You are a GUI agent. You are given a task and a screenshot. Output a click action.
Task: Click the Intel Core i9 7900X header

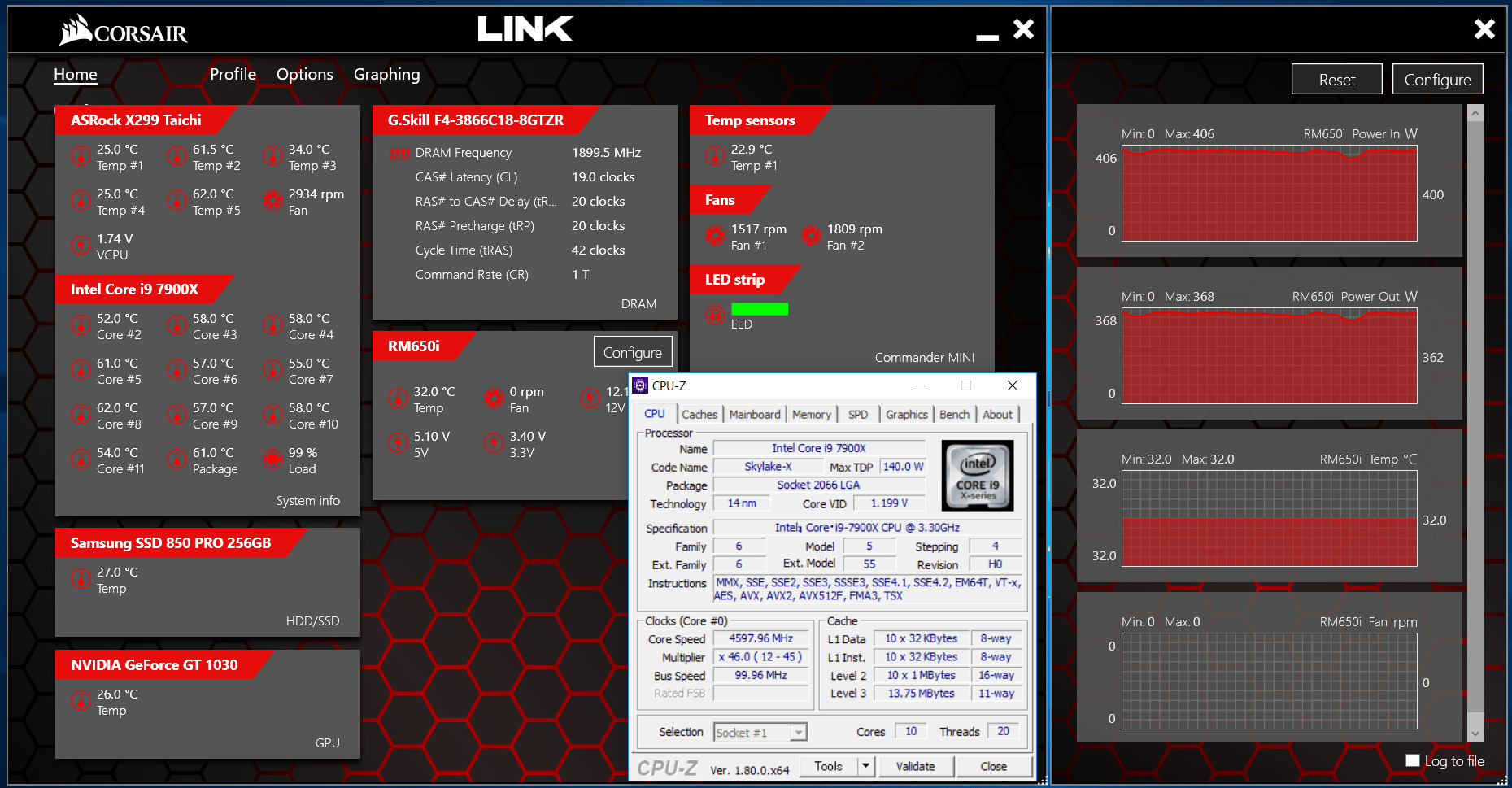134,290
